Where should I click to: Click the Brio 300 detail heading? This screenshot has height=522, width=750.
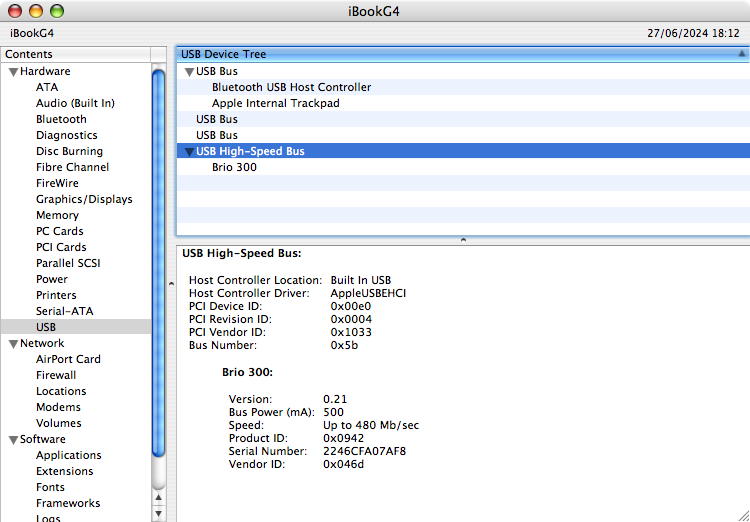[x=247, y=372]
